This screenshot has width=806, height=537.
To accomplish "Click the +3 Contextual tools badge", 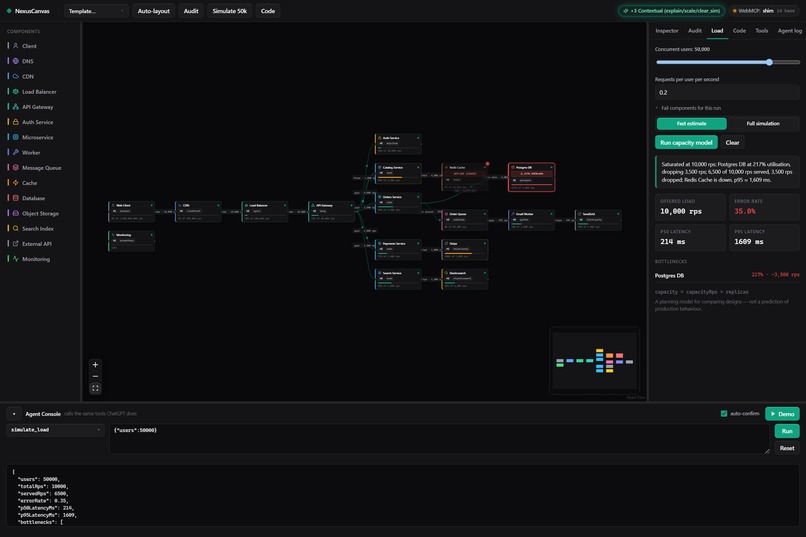I will pos(671,11).
